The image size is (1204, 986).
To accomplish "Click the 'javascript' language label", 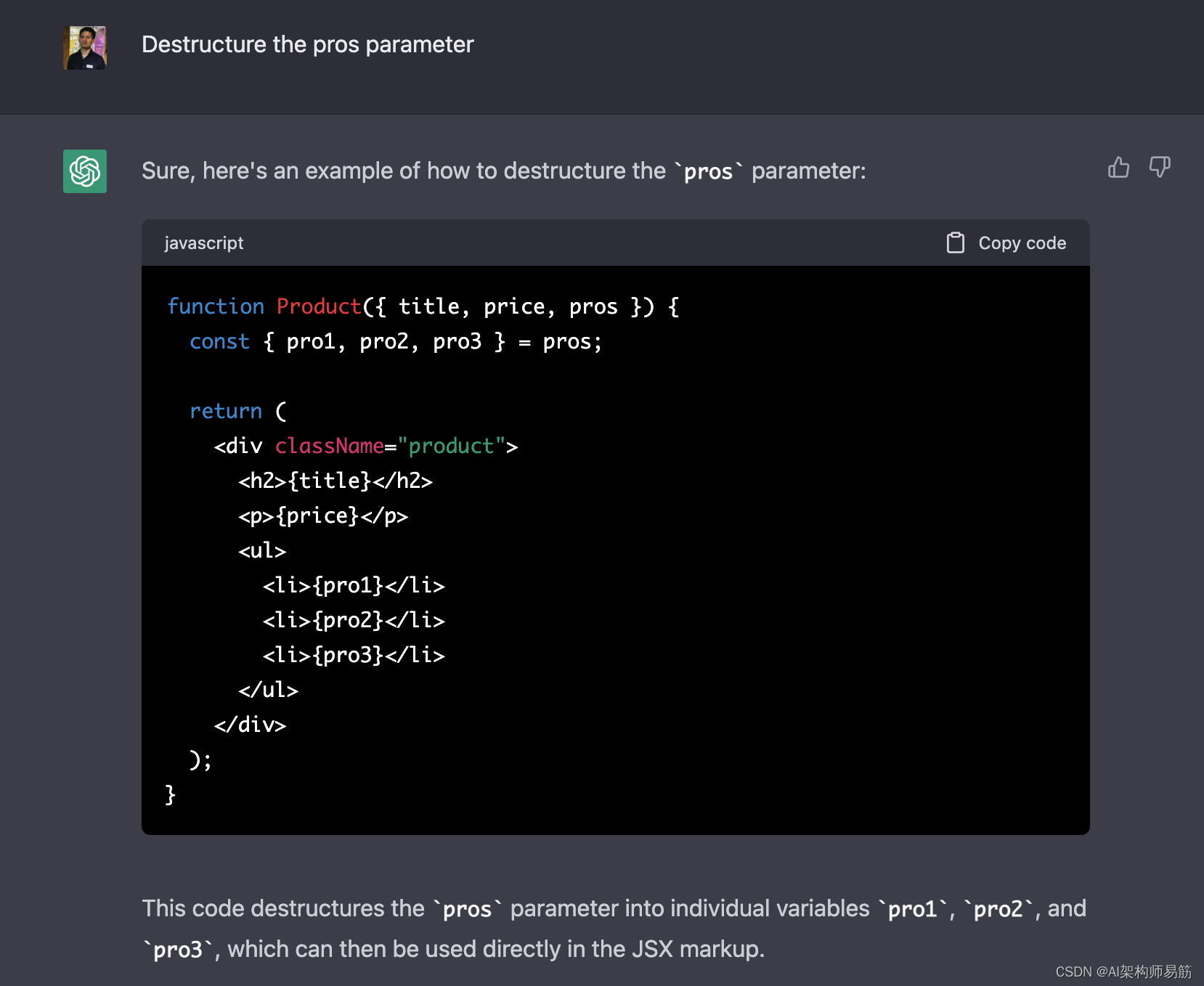I will click(x=204, y=243).
